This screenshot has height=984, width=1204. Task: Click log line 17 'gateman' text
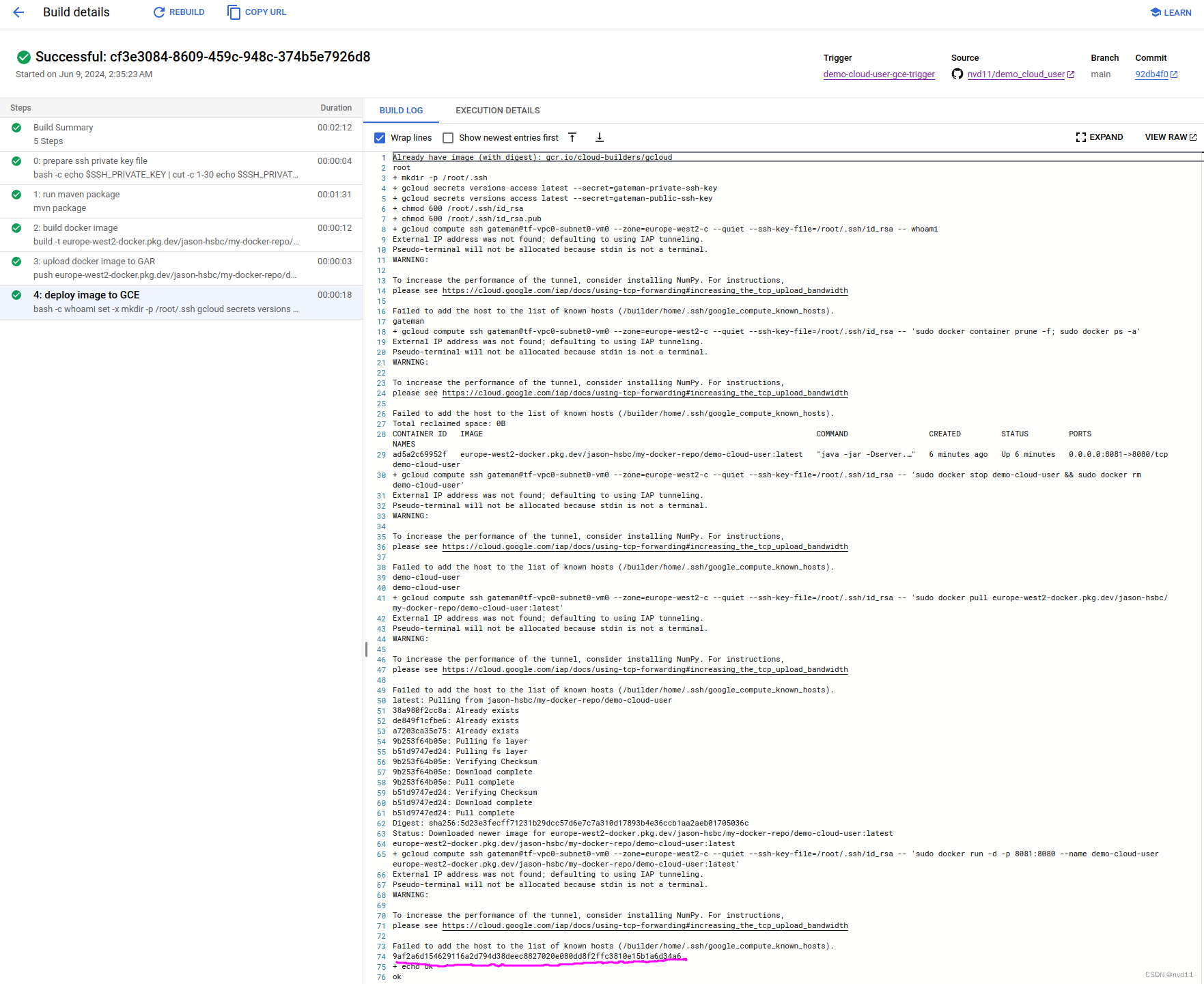[408, 322]
